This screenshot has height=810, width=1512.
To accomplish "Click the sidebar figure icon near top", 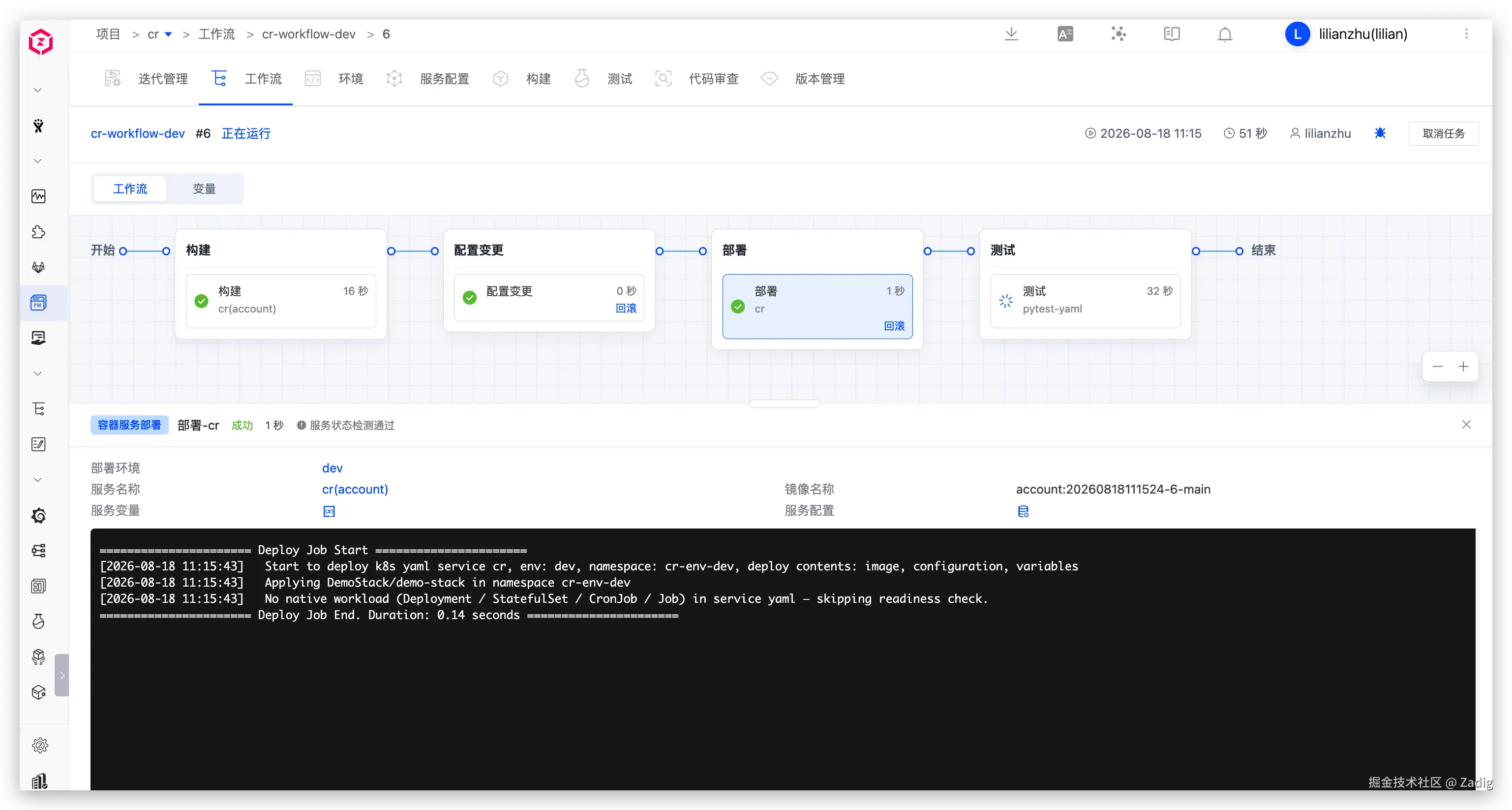I will [39, 125].
